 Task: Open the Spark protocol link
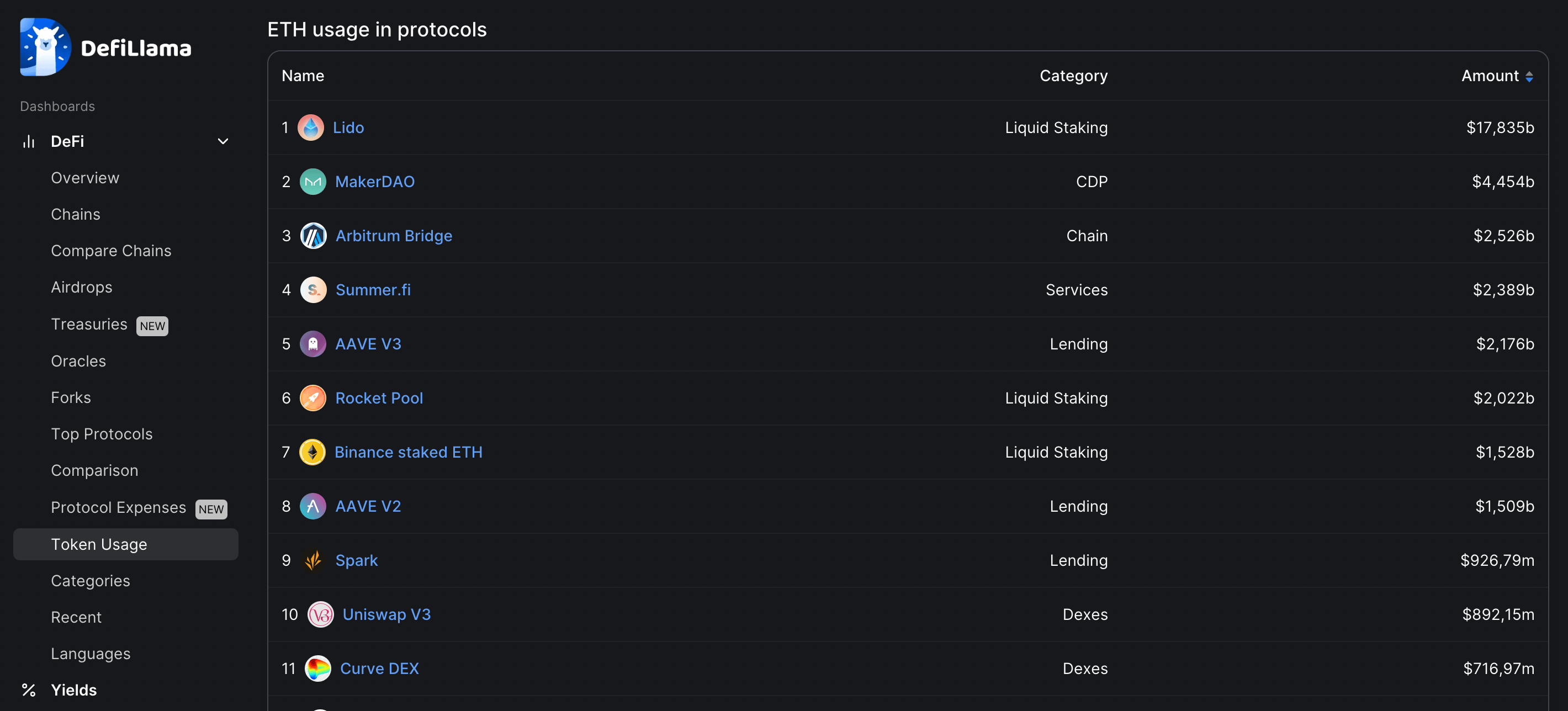point(357,561)
